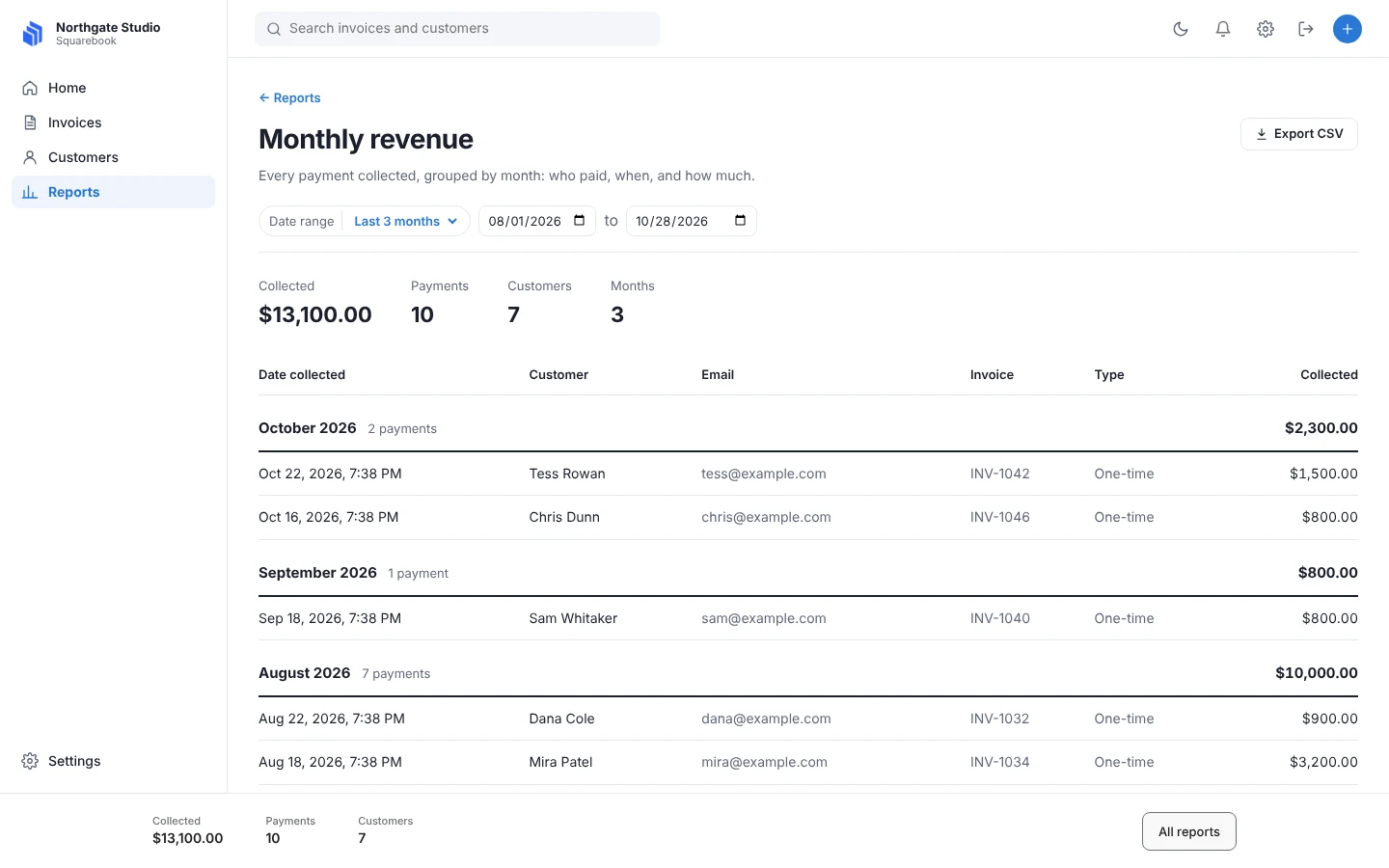Open Invoices in sidebar
Screen dimensions: 1389x868
coord(113,122)
